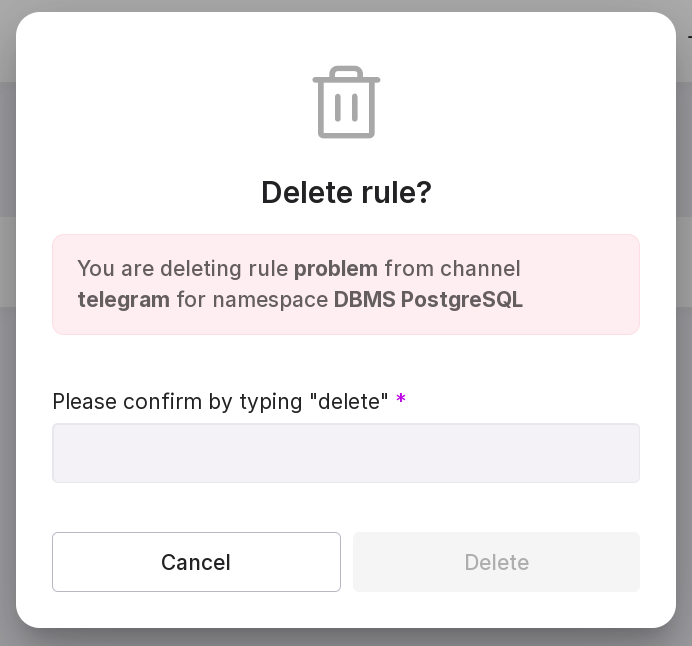Click the "You are deleting rule" text
Screen dimensions: 692x646
click(182, 269)
